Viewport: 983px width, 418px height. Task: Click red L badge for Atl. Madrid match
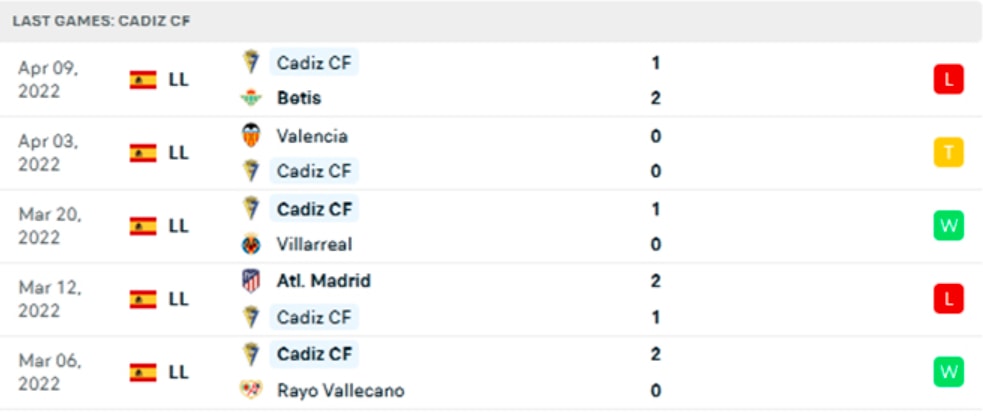click(x=948, y=299)
